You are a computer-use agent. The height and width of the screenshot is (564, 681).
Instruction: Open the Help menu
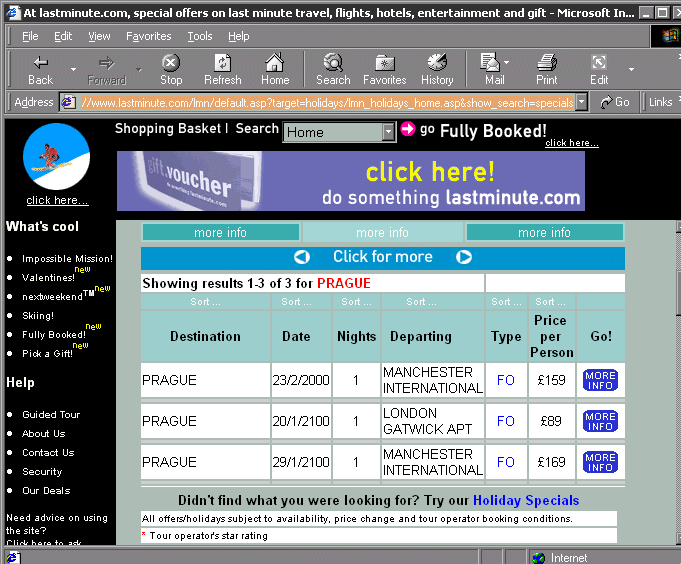[238, 36]
